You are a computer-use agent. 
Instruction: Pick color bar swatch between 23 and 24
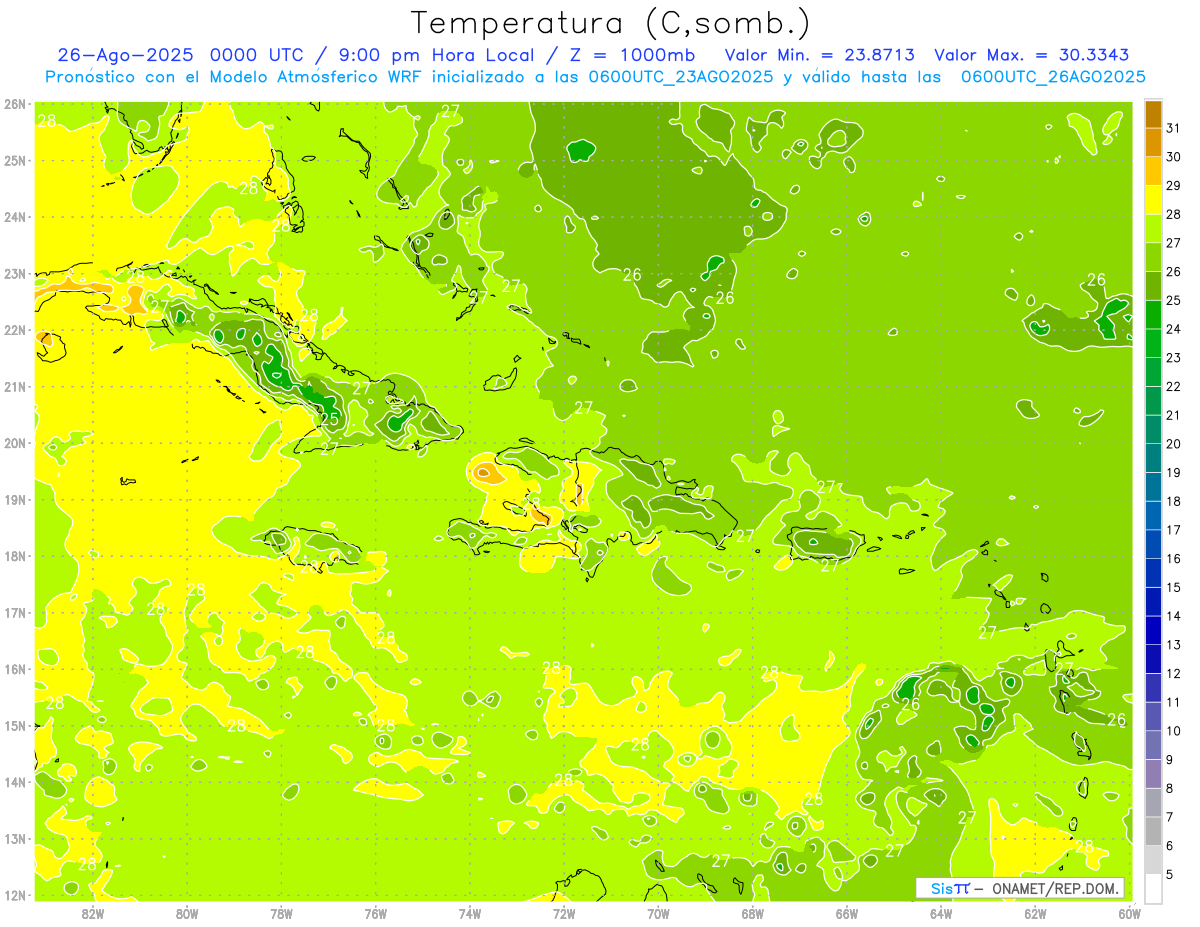tap(1153, 343)
